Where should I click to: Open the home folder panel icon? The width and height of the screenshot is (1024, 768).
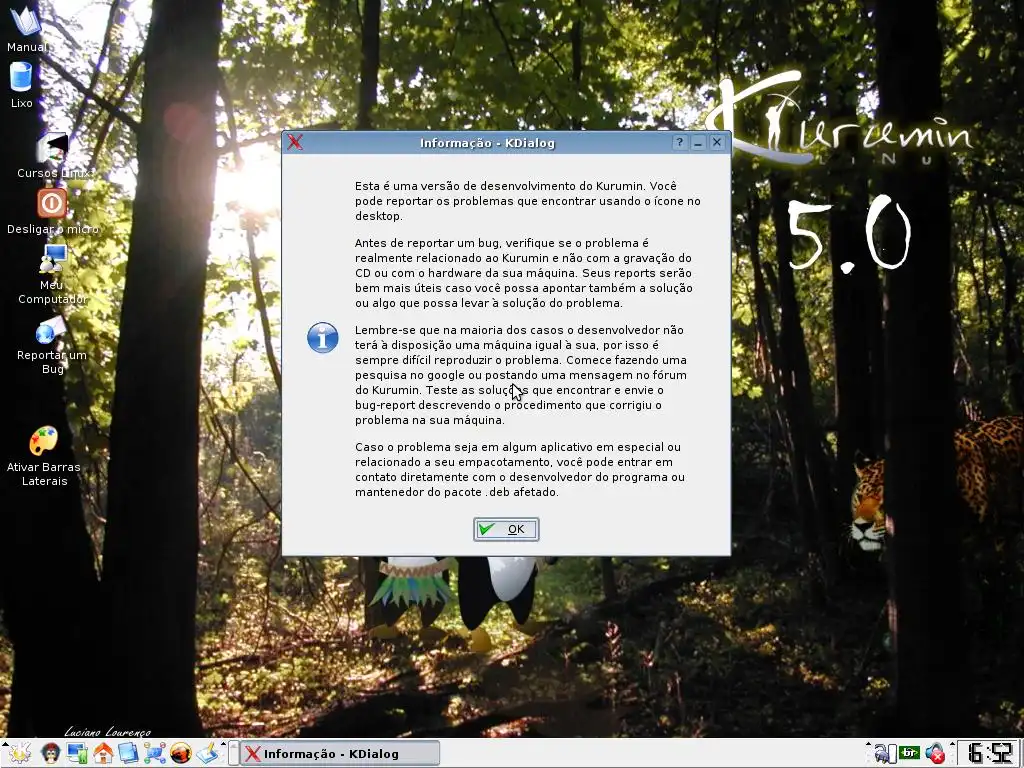tap(103, 754)
